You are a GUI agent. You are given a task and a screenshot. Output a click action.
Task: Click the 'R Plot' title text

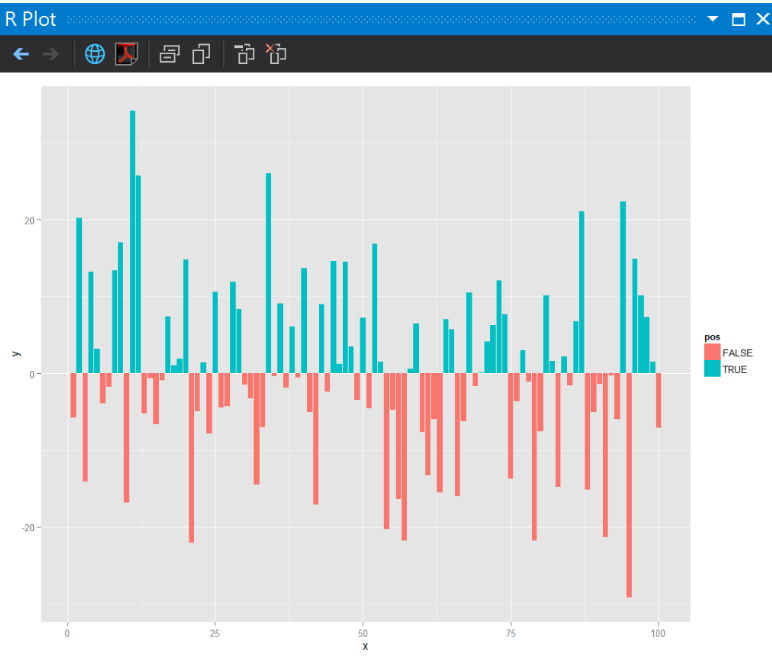click(31, 19)
